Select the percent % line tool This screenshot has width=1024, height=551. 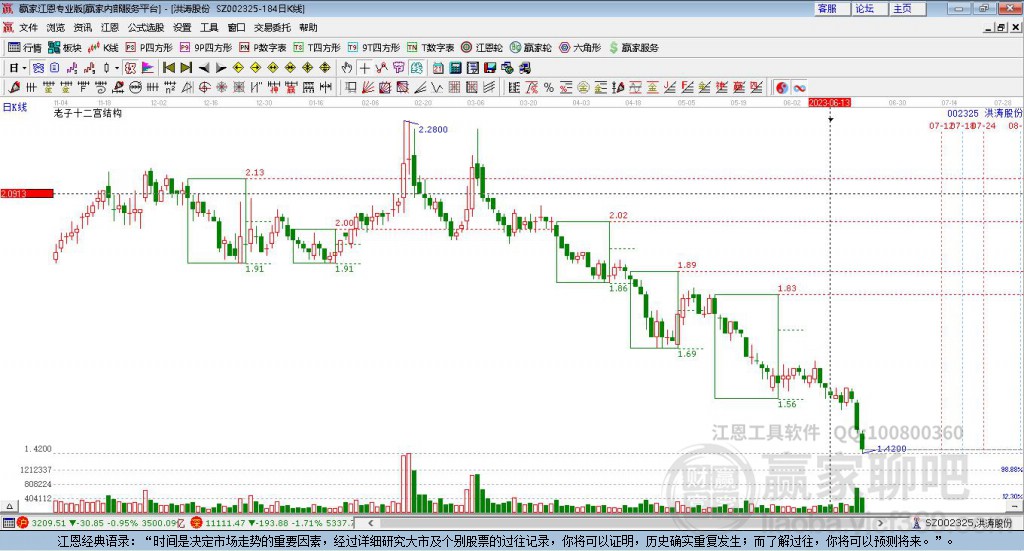549,87
